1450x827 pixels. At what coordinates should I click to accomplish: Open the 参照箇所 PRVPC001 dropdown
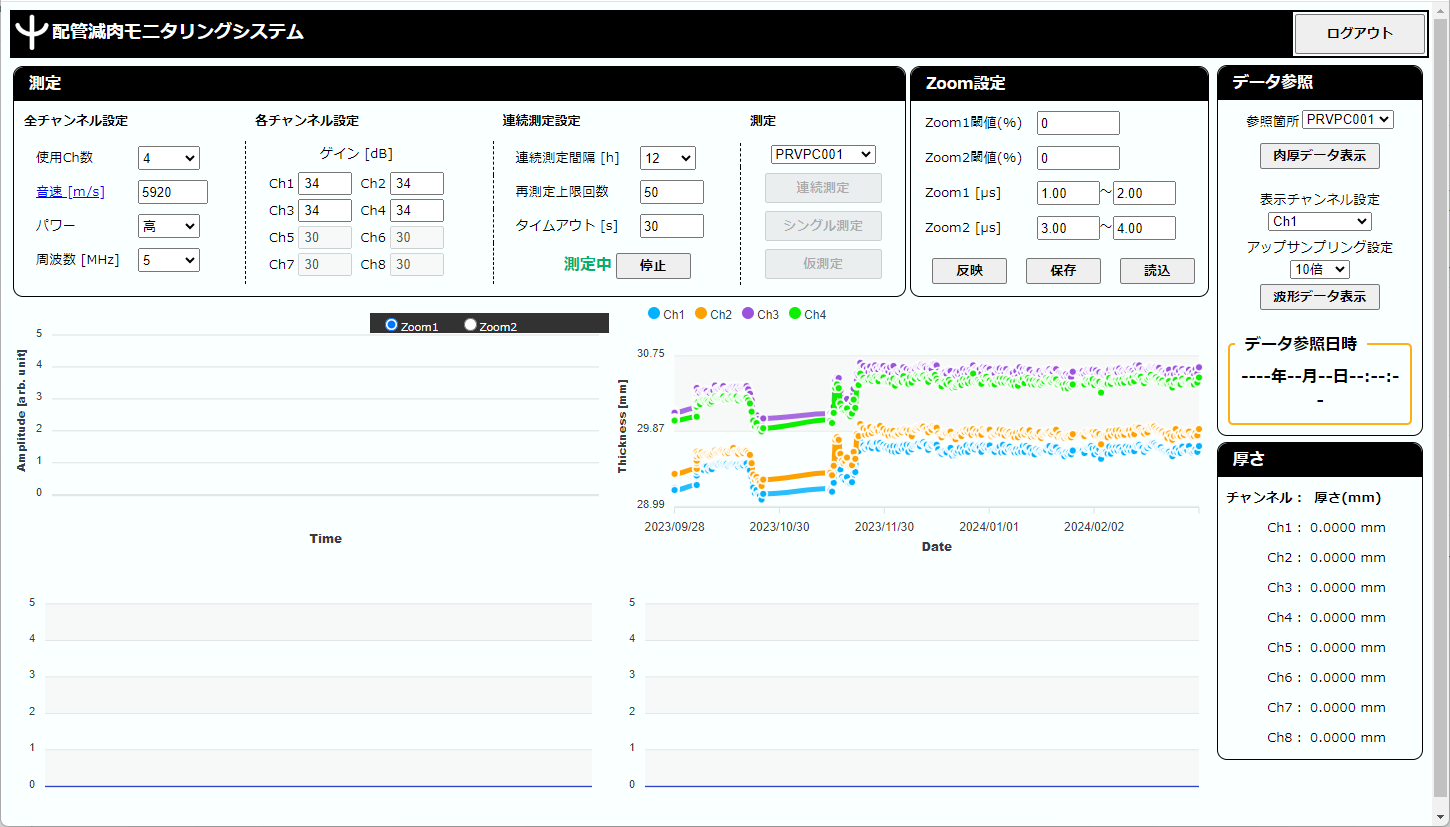point(1348,120)
